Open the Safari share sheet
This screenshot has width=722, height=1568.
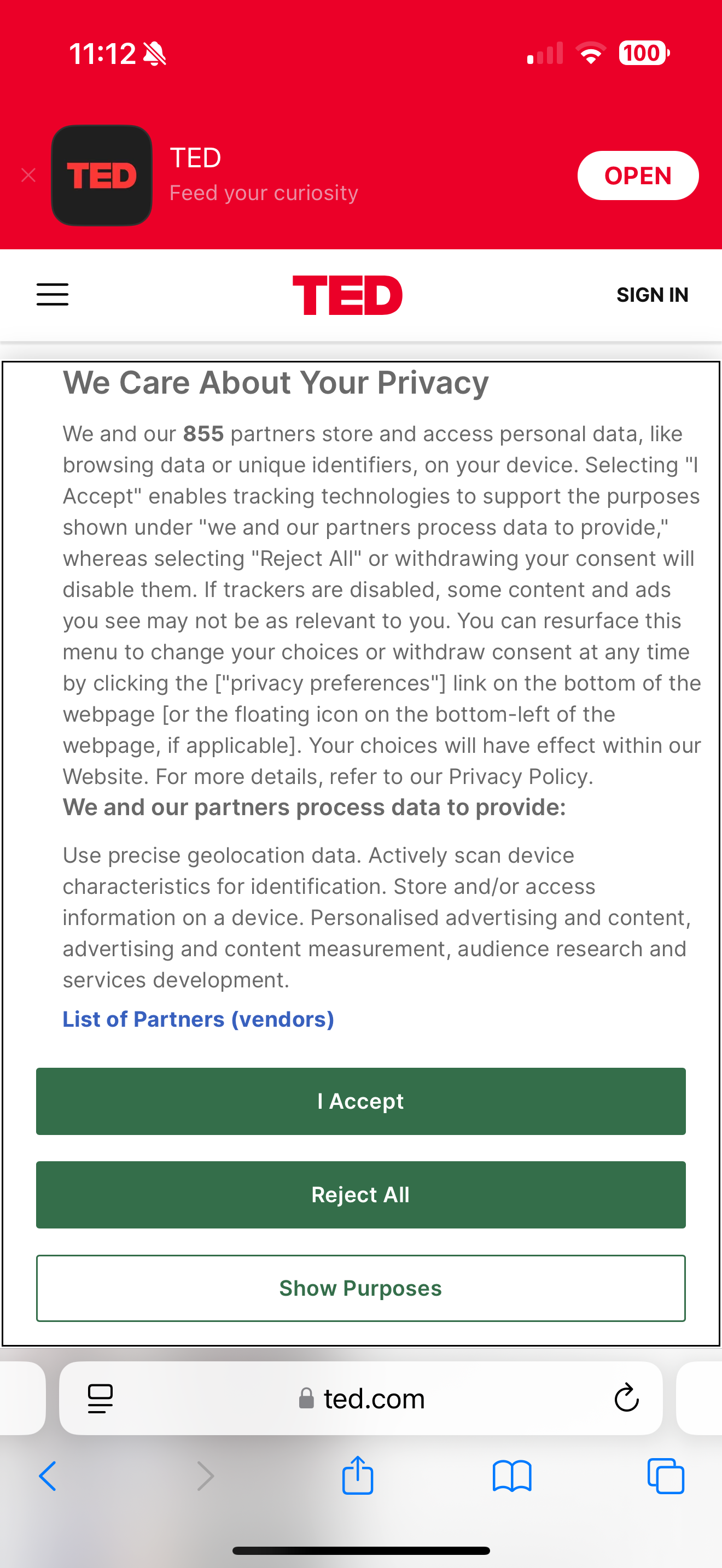357,1475
